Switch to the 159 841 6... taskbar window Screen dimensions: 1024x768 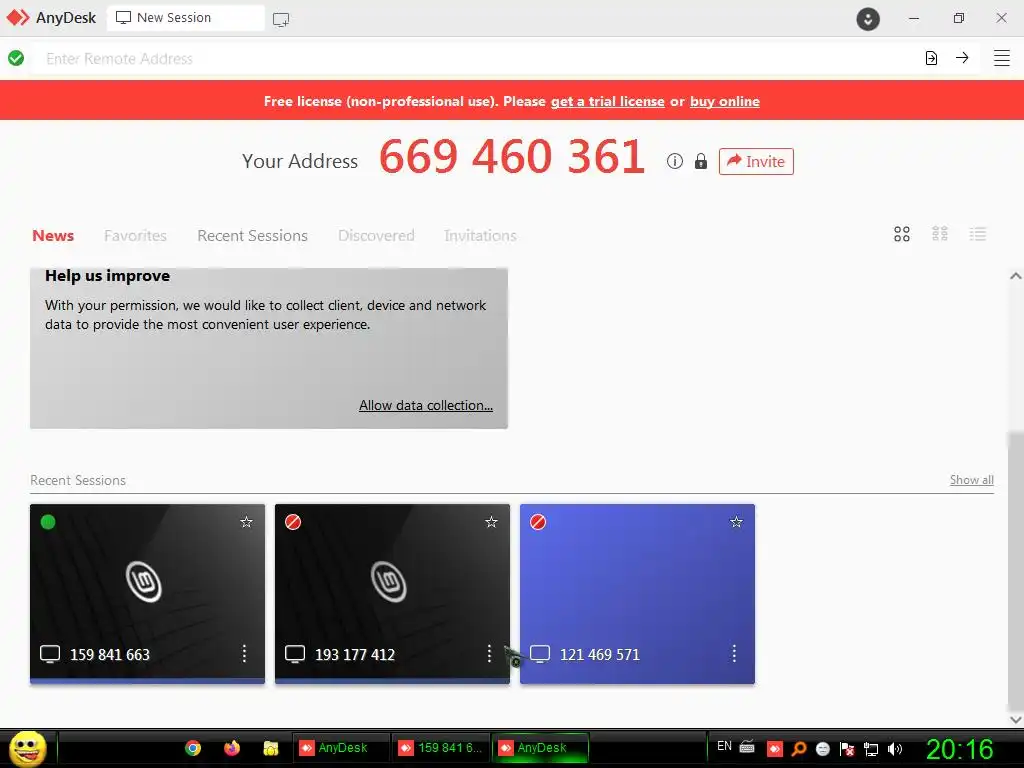[x=441, y=748]
